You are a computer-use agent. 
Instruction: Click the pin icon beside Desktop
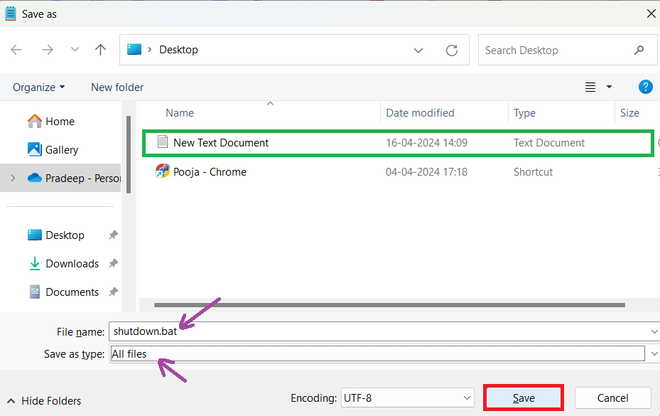point(113,235)
